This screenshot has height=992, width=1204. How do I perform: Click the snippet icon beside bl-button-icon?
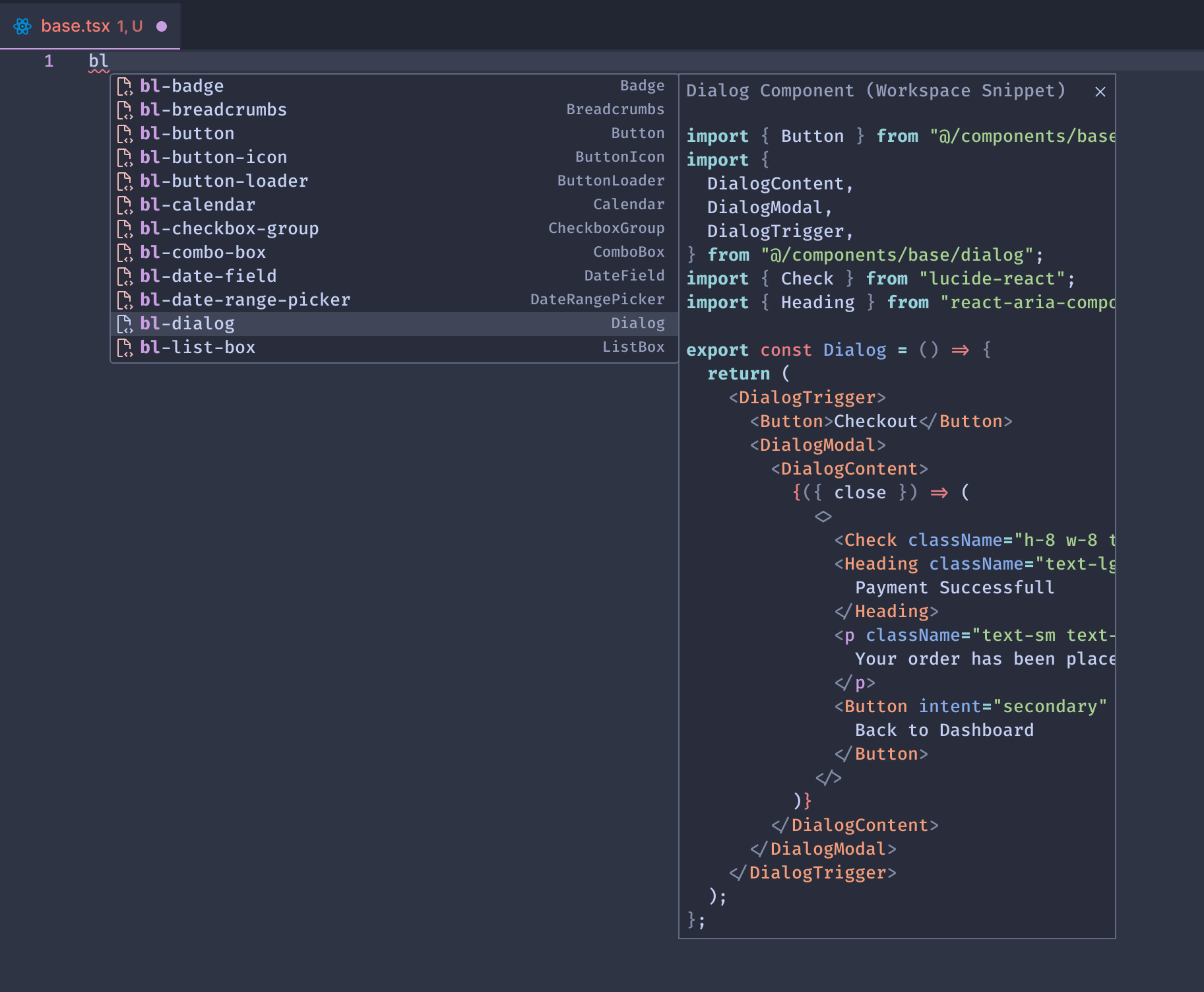[125, 157]
